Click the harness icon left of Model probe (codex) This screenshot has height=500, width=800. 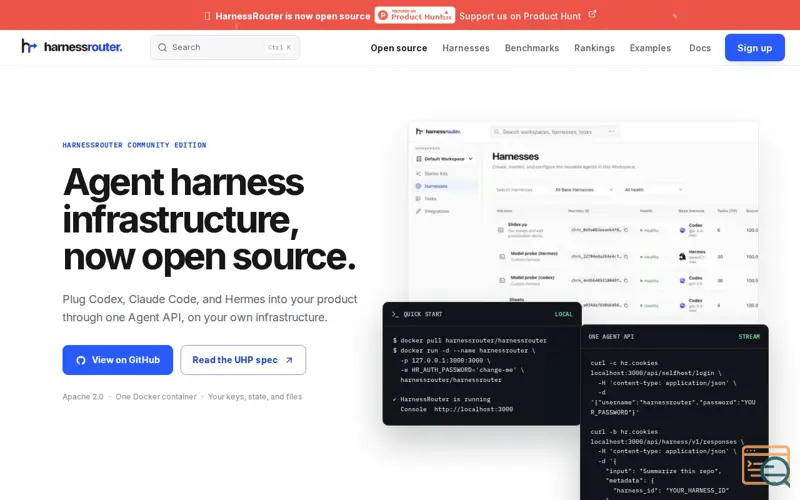point(502,281)
